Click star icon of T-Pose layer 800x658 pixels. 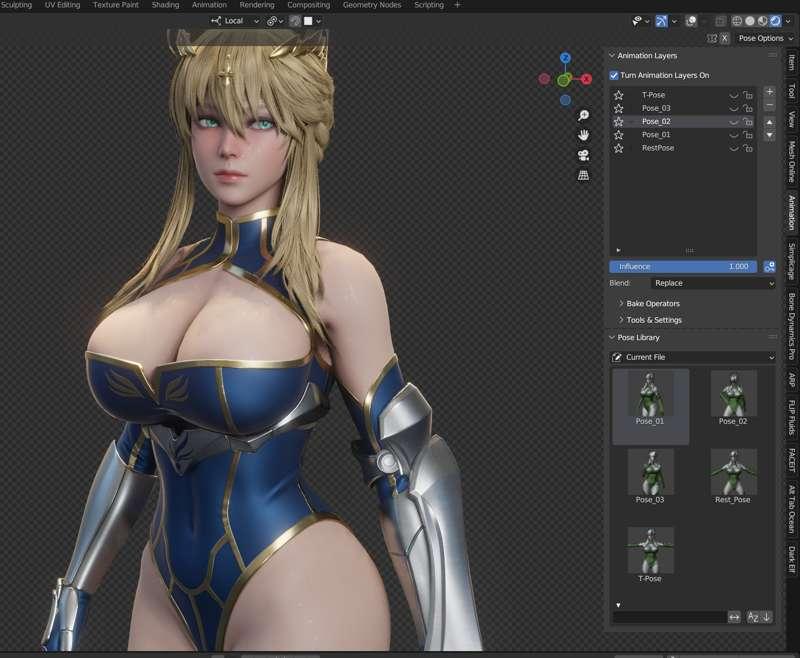pos(619,95)
